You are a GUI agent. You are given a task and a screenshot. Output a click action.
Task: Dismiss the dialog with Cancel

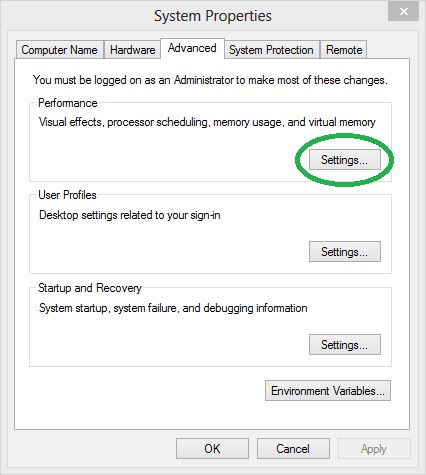(293, 449)
